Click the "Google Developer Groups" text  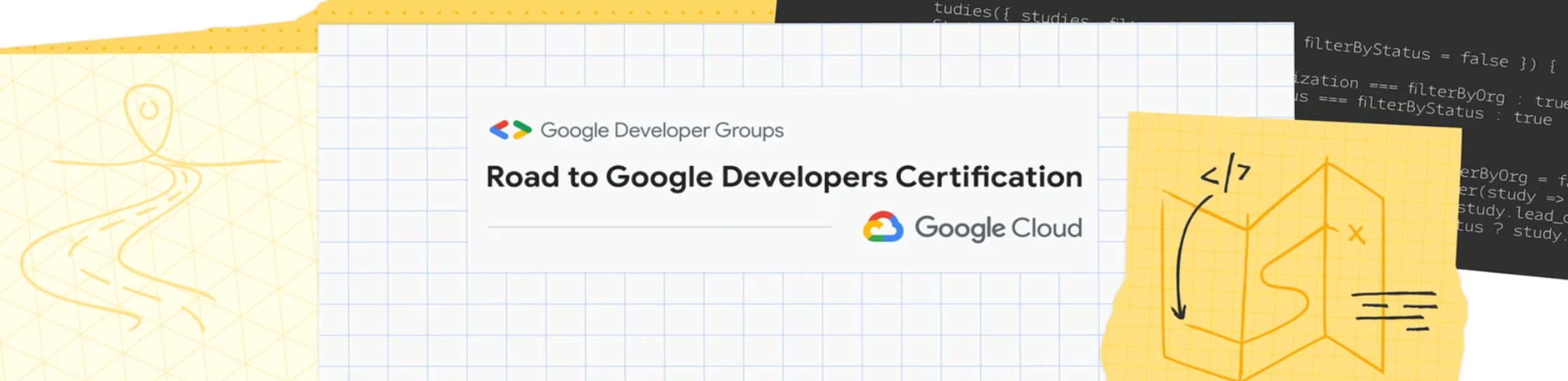(x=661, y=130)
